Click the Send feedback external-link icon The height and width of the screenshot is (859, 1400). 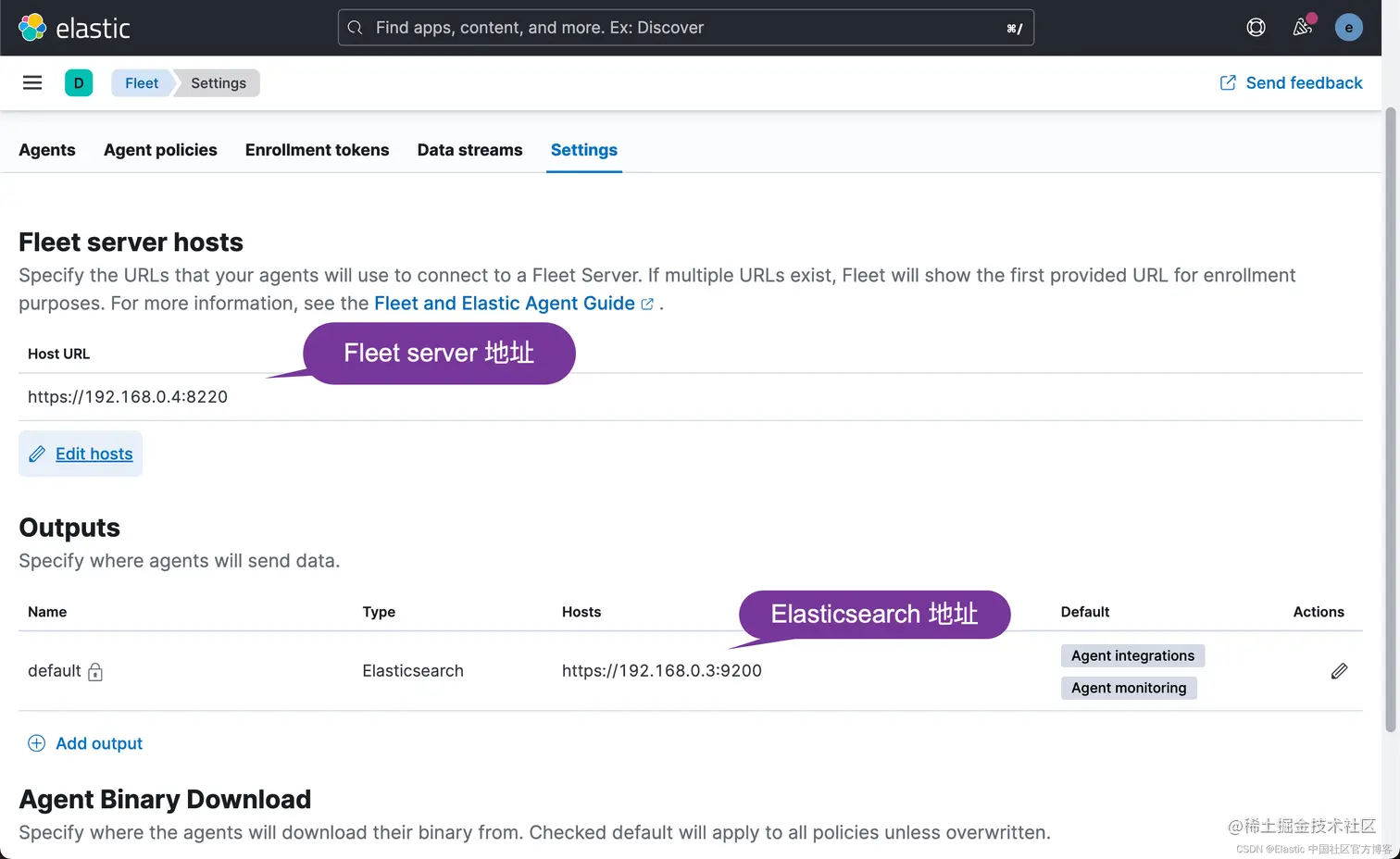[x=1228, y=83]
